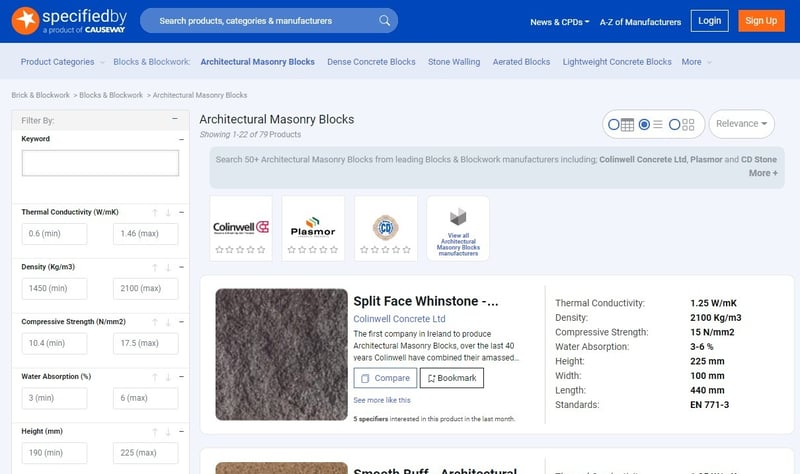Screen dimensions: 800x474
Task: Click Compressive Strength max field
Action: [x=145, y=343]
